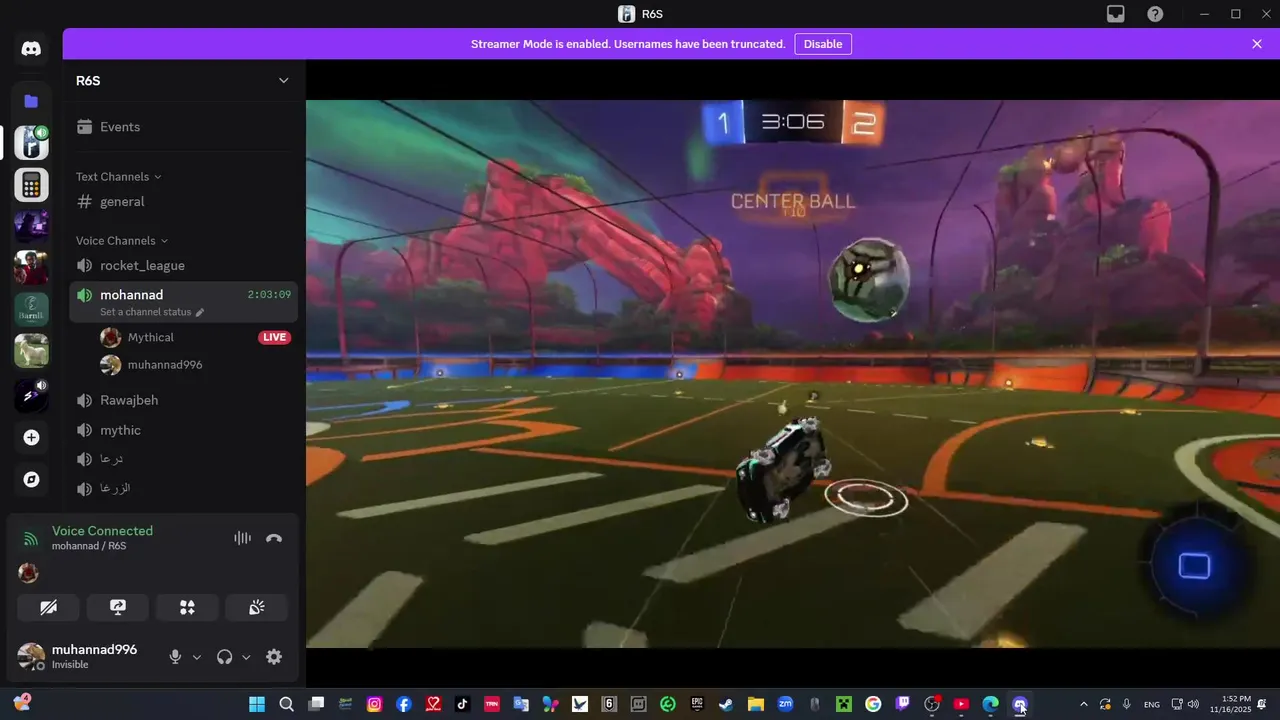The width and height of the screenshot is (1280, 720).
Task: Open Steam from the taskbar
Action: coord(726,704)
